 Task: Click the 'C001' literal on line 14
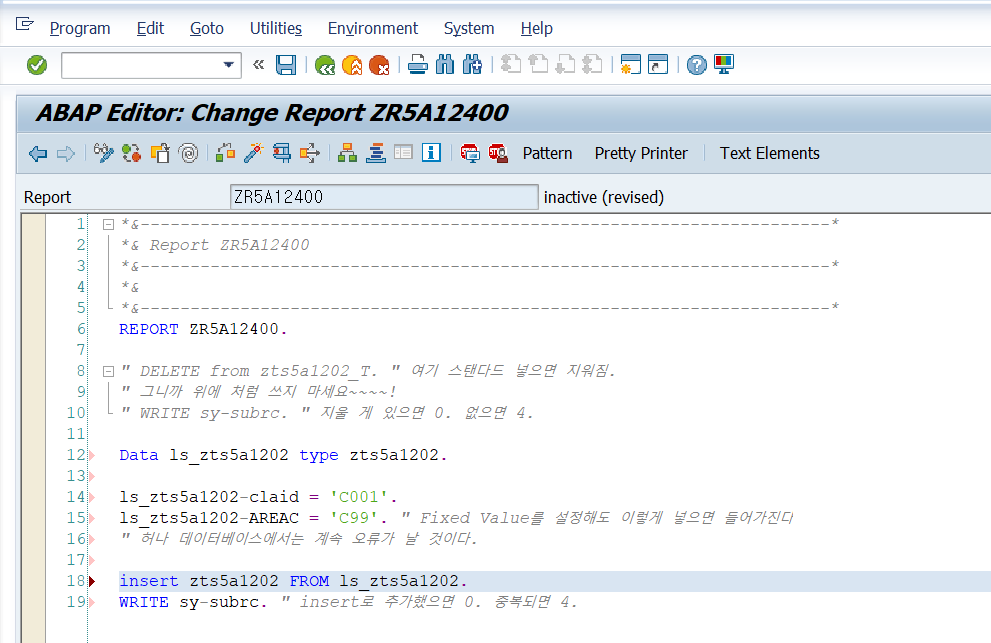point(358,497)
